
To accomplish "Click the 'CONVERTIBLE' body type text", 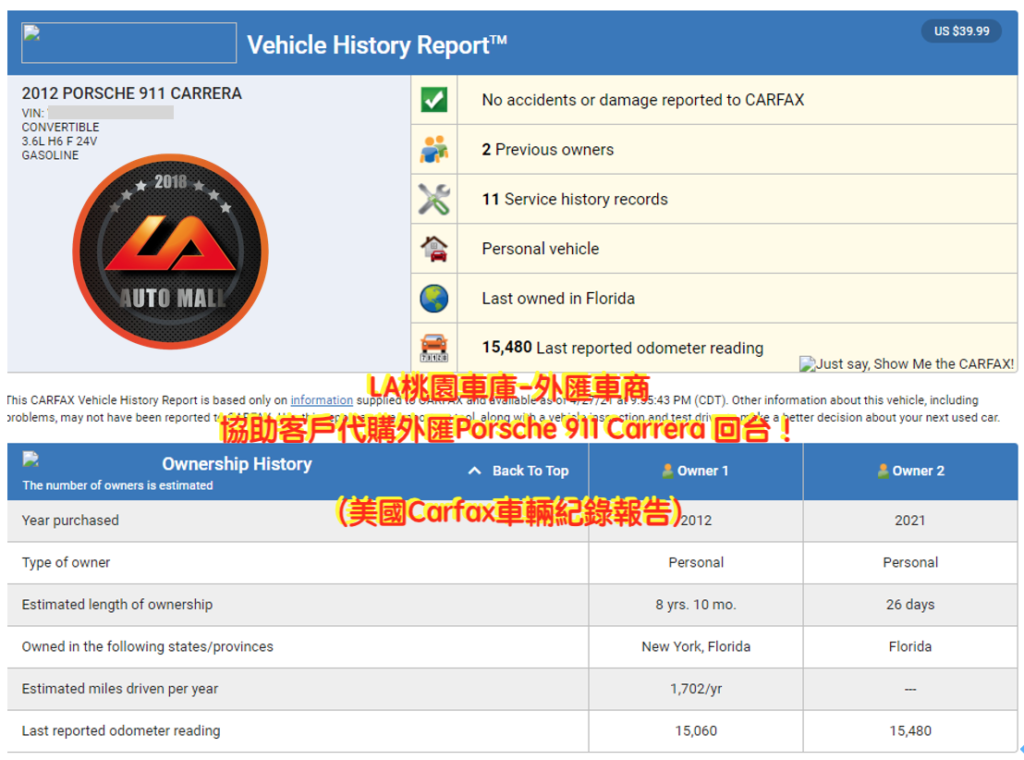I will [60, 127].
